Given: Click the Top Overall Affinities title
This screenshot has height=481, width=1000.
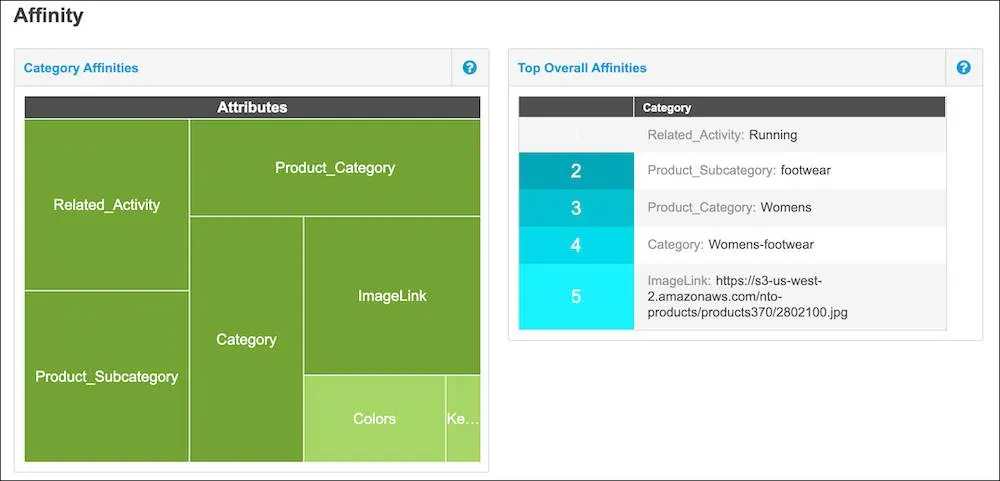Looking at the screenshot, I should tap(582, 68).
